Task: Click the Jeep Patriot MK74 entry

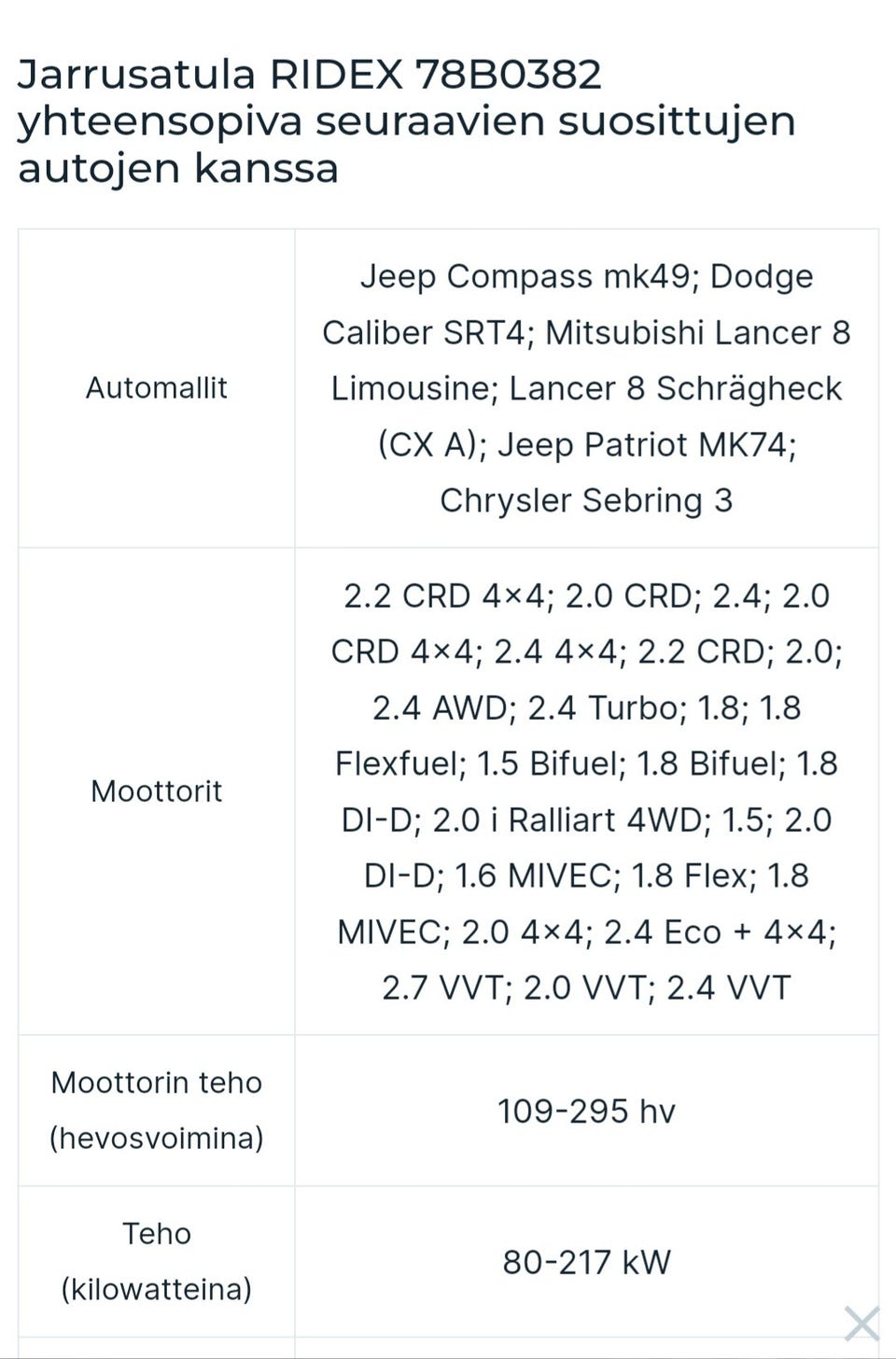Action: [x=644, y=445]
